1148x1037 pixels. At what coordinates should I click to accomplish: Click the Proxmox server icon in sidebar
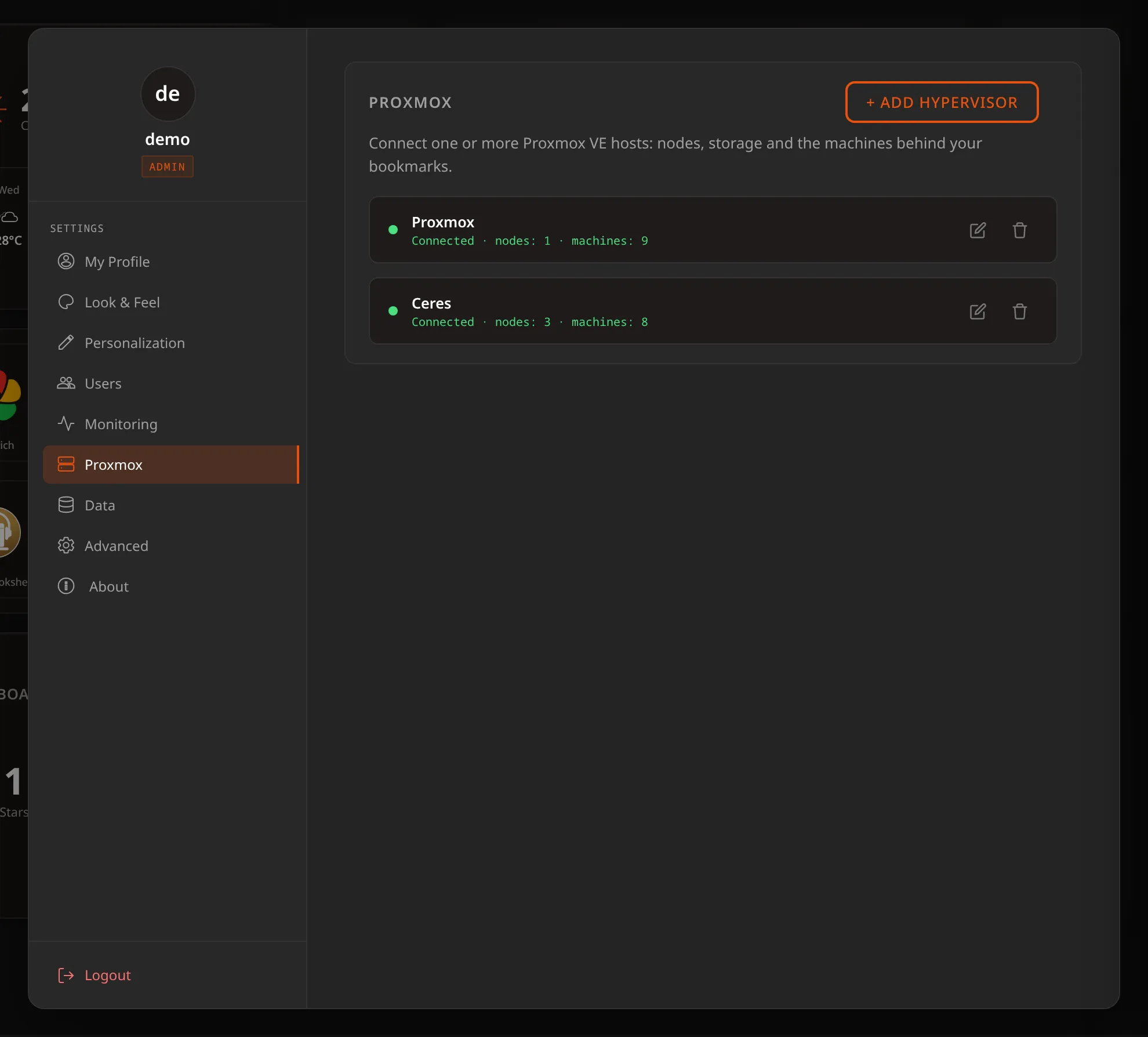tap(66, 465)
